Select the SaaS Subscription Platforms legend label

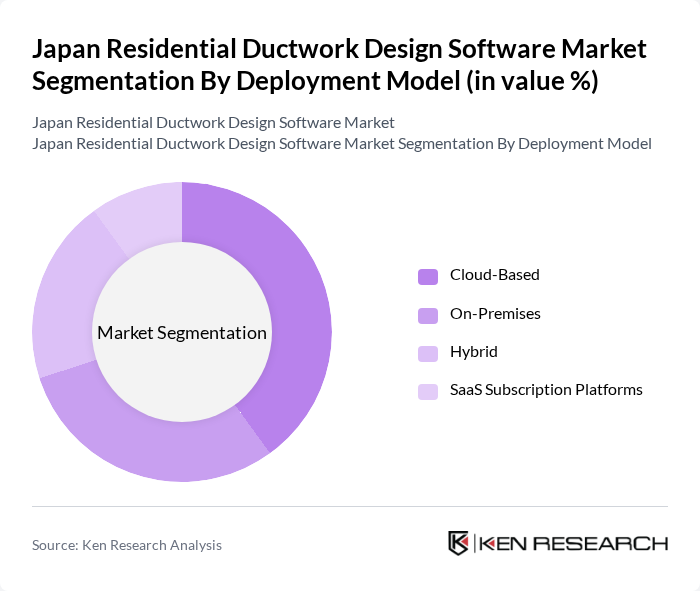(546, 390)
